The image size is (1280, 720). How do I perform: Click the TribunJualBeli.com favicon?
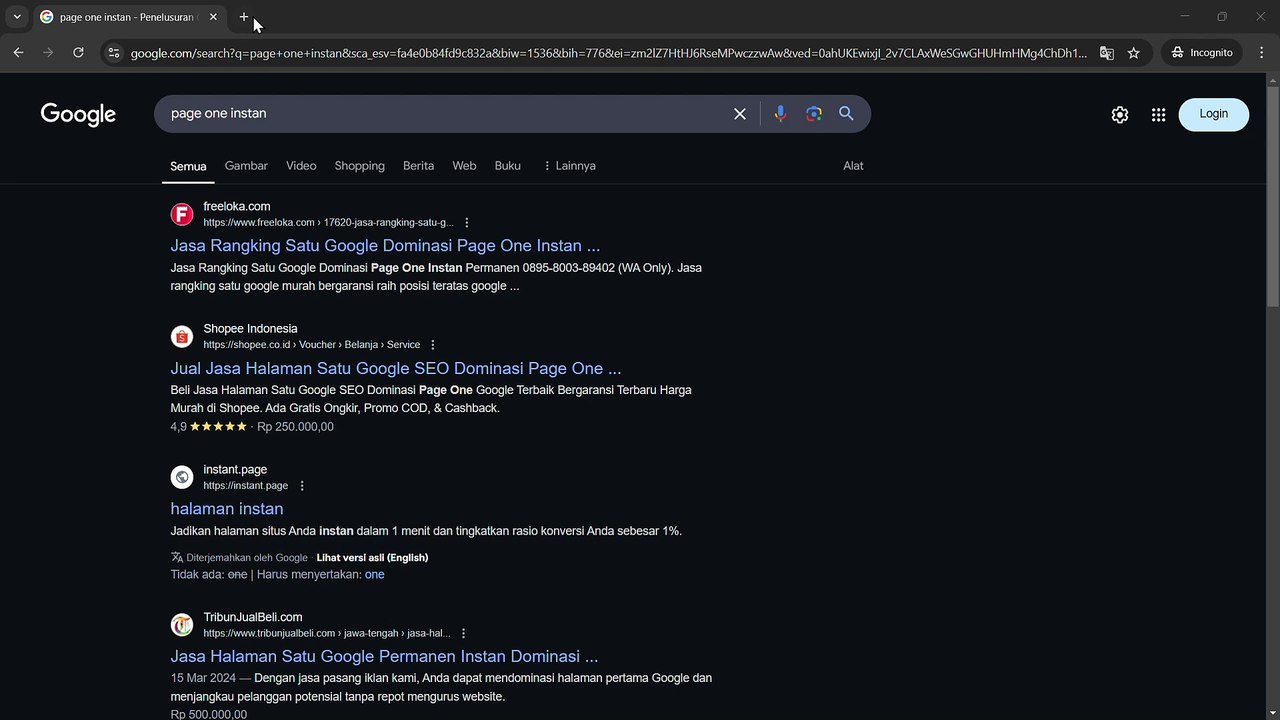(x=182, y=625)
